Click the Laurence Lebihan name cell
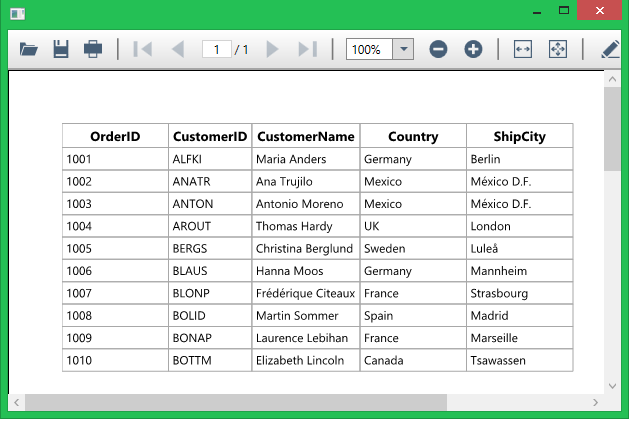Viewport: 629px width, 421px height. click(x=306, y=338)
